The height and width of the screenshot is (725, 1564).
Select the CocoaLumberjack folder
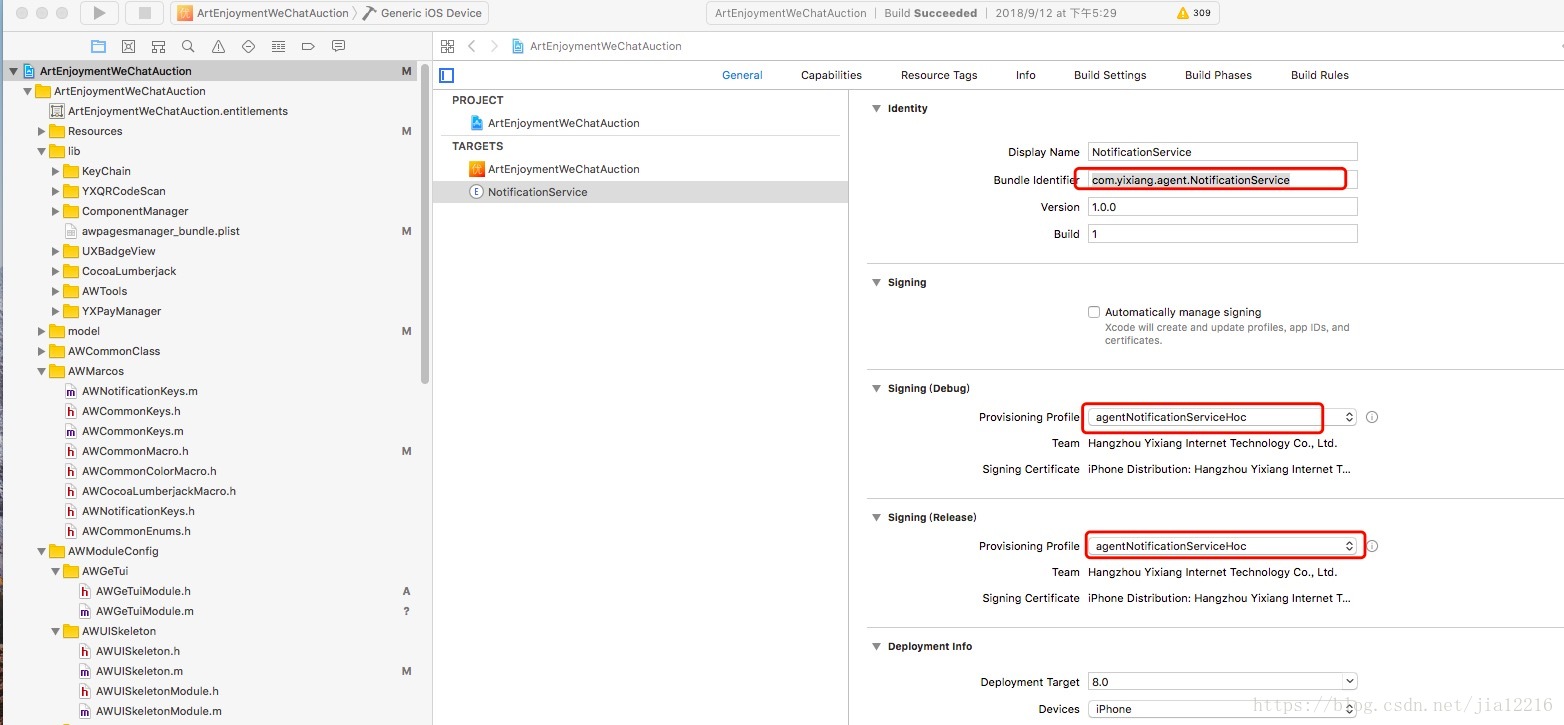pyautogui.click(x=128, y=271)
